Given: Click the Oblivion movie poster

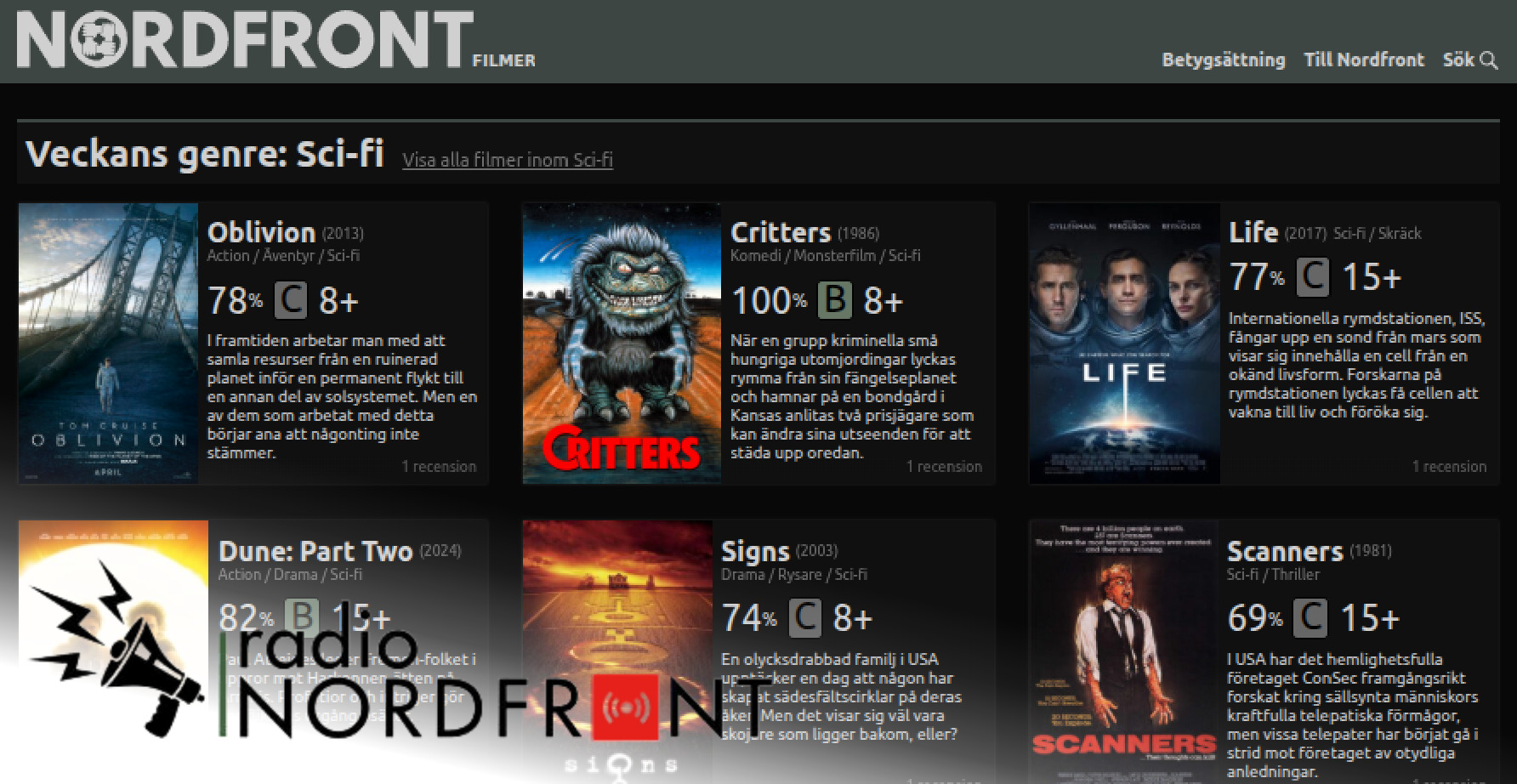Looking at the screenshot, I should coord(108,344).
